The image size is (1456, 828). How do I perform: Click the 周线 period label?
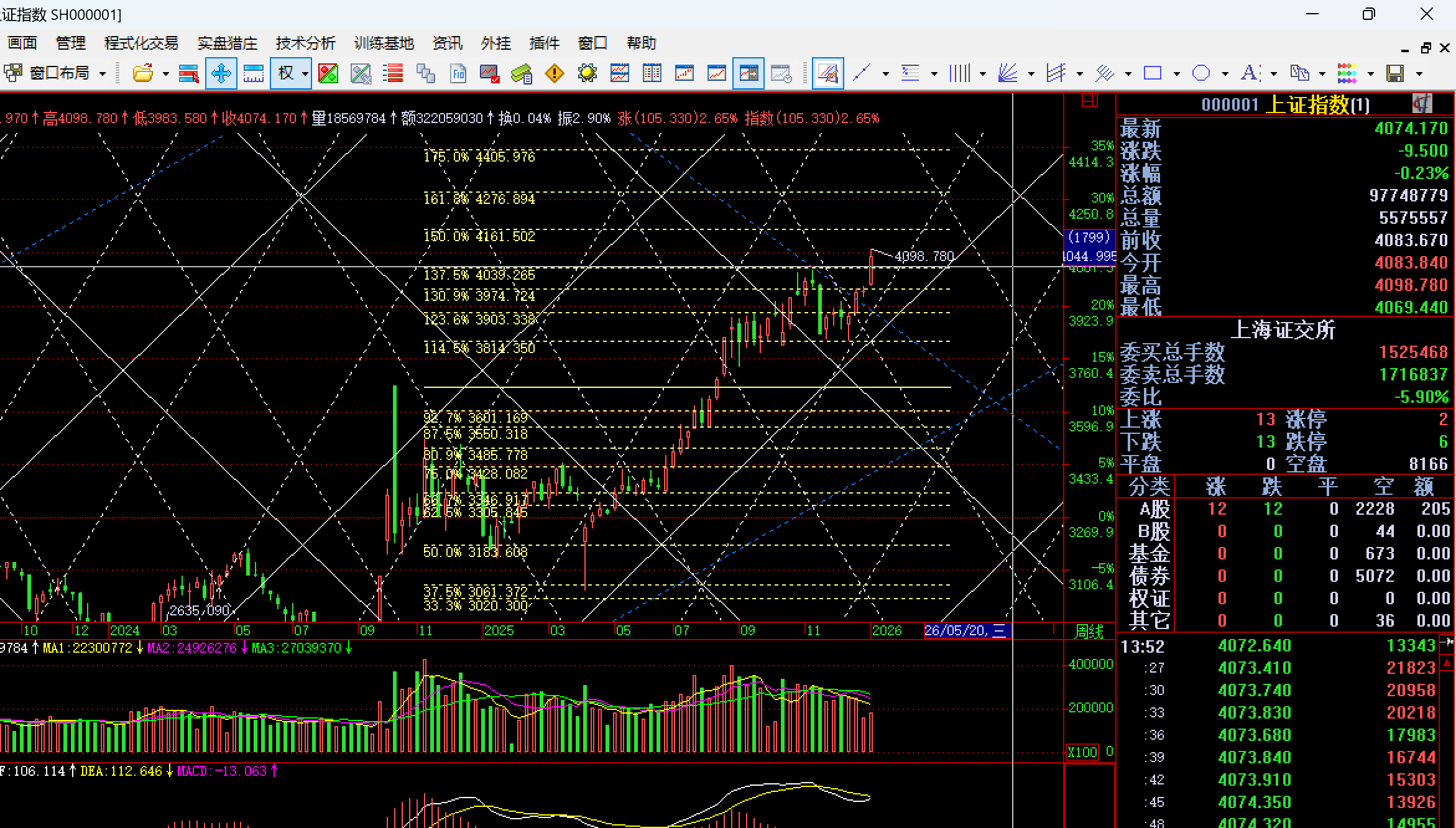tap(1089, 632)
